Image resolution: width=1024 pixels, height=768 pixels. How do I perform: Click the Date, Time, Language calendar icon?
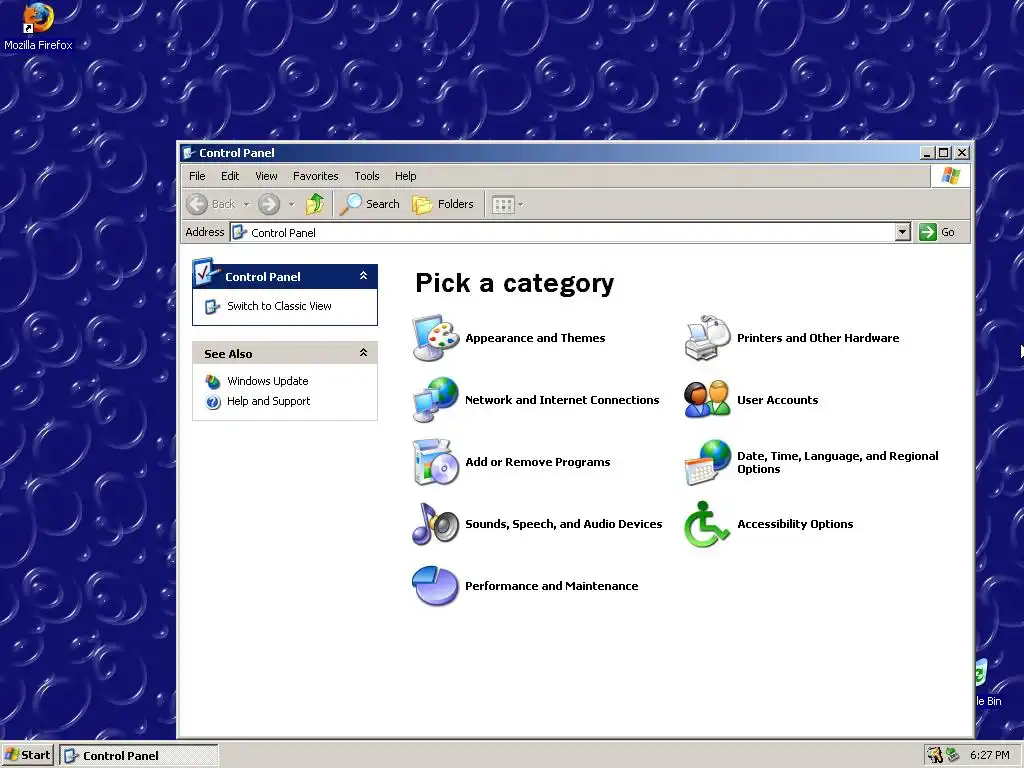707,462
